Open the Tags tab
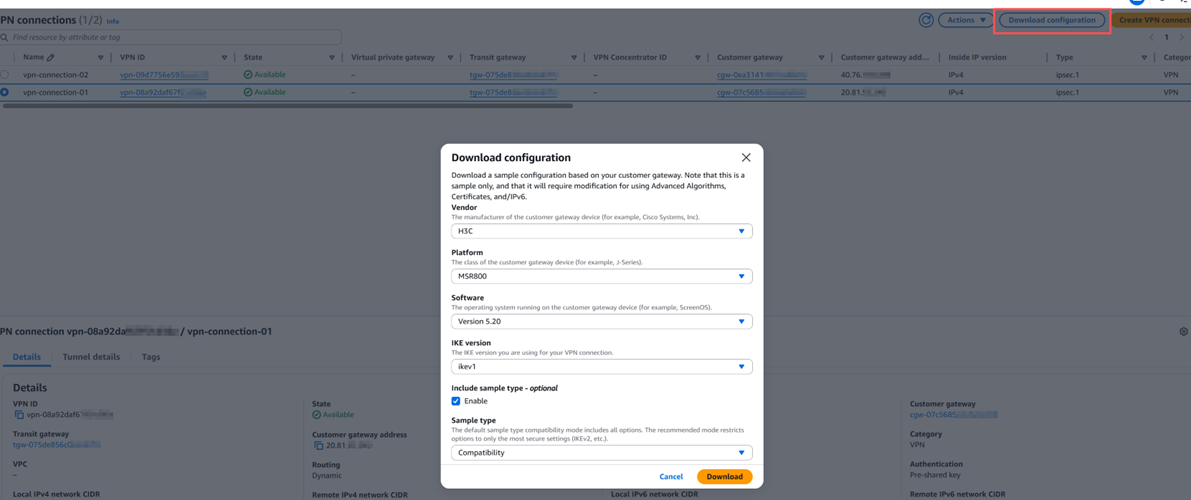 coord(151,357)
